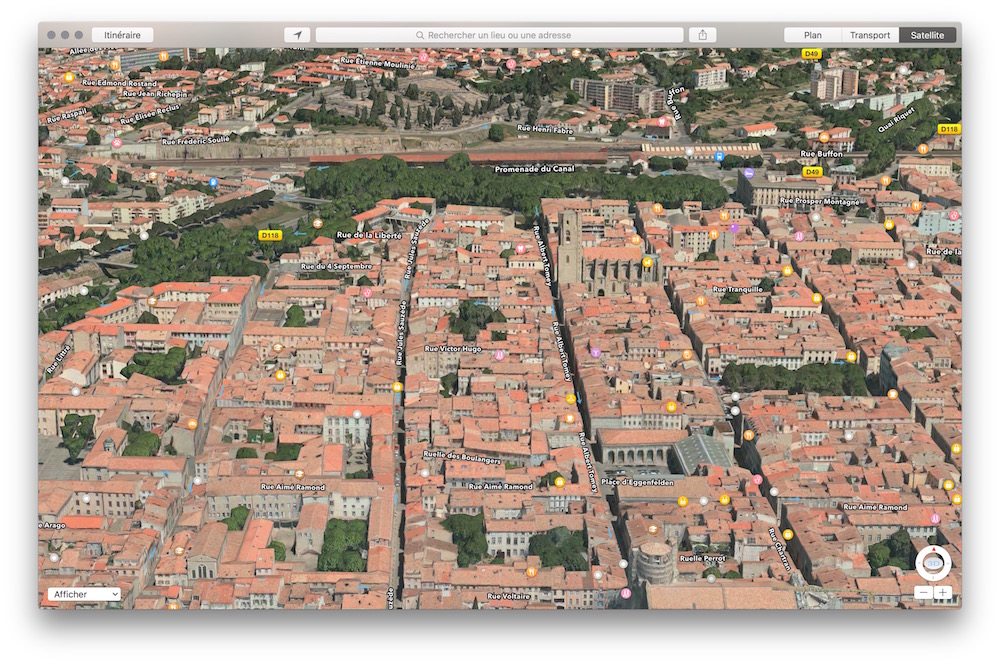The height and width of the screenshot is (664, 1000).
Task: Focus the place or address search field
Action: pos(499,35)
